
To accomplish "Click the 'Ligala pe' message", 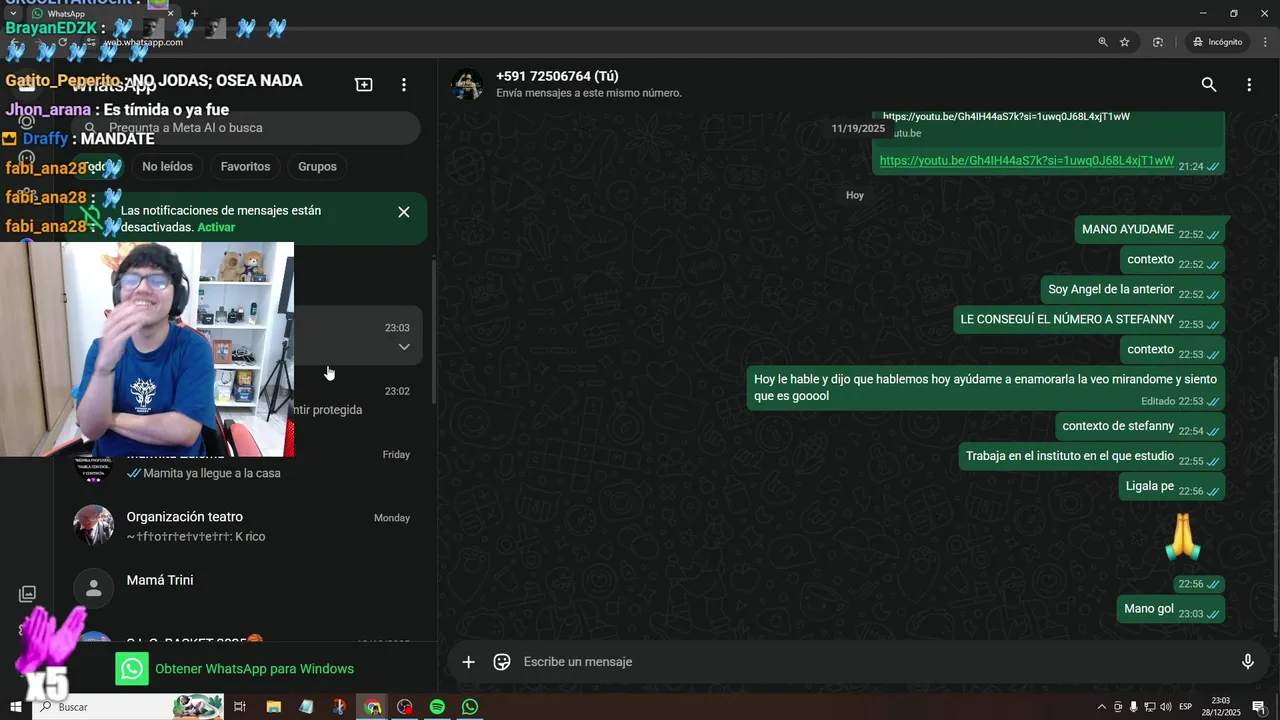I will click(x=1171, y=487).
